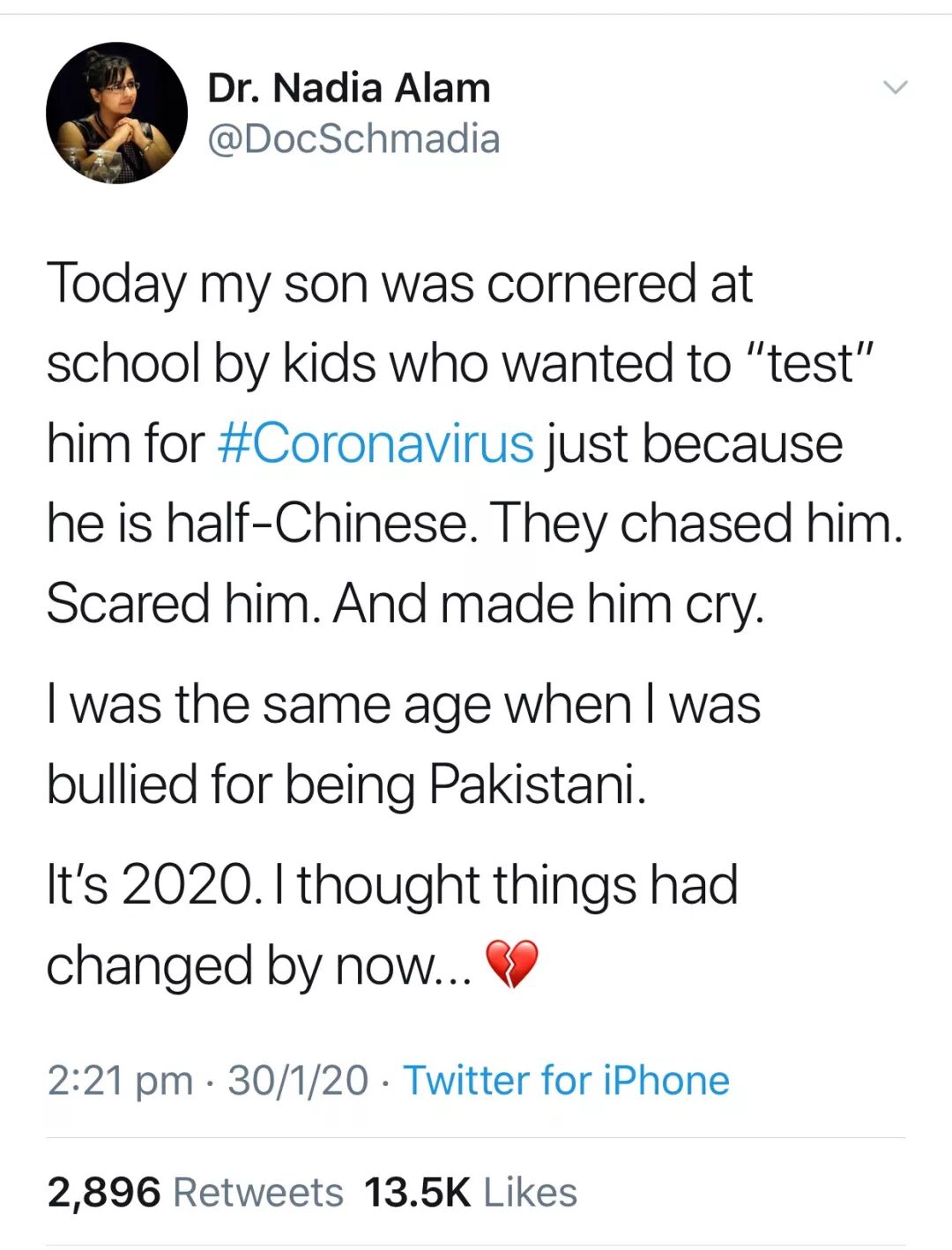
Task: Open the Dr. Nadia Alam display name
Action: [348, 88]
